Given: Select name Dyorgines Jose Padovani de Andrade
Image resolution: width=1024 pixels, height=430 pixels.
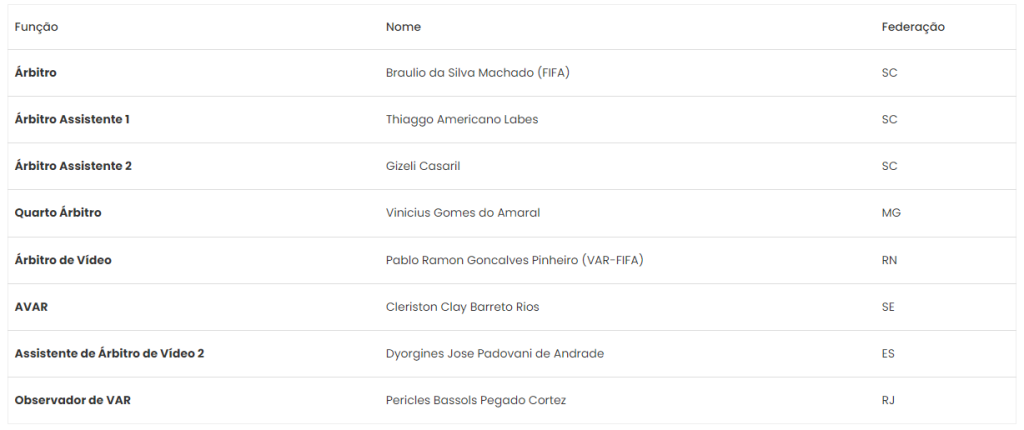Looking at the screenshot, I should (x=494, y=354).
